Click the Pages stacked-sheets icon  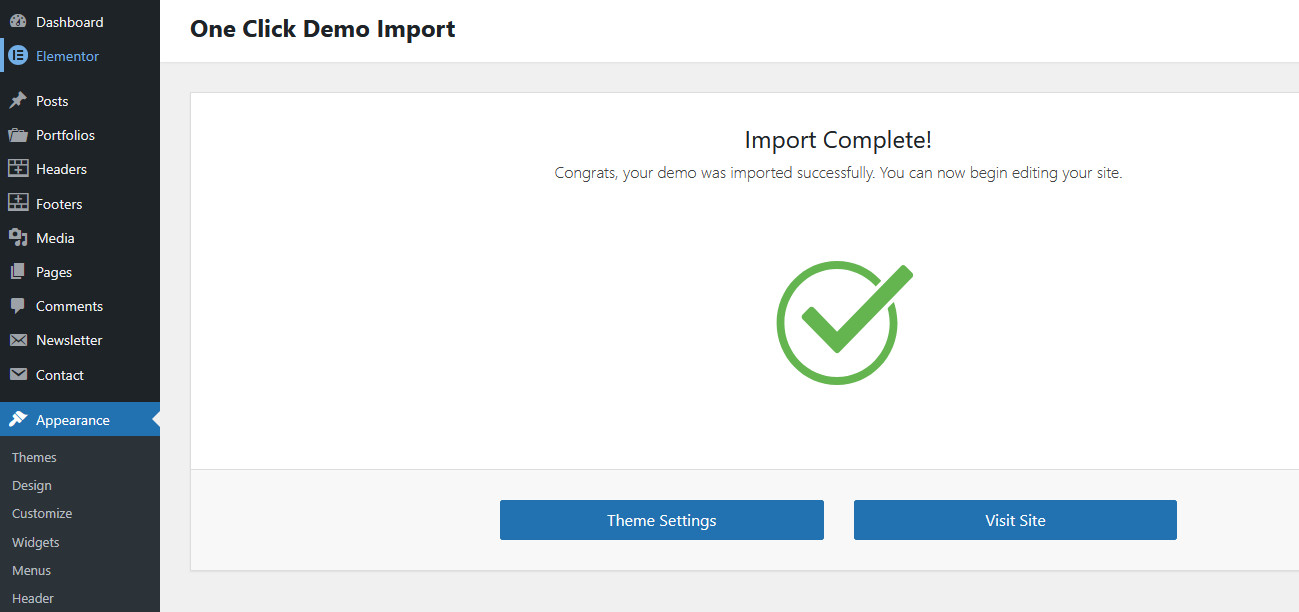pos(18,272)
